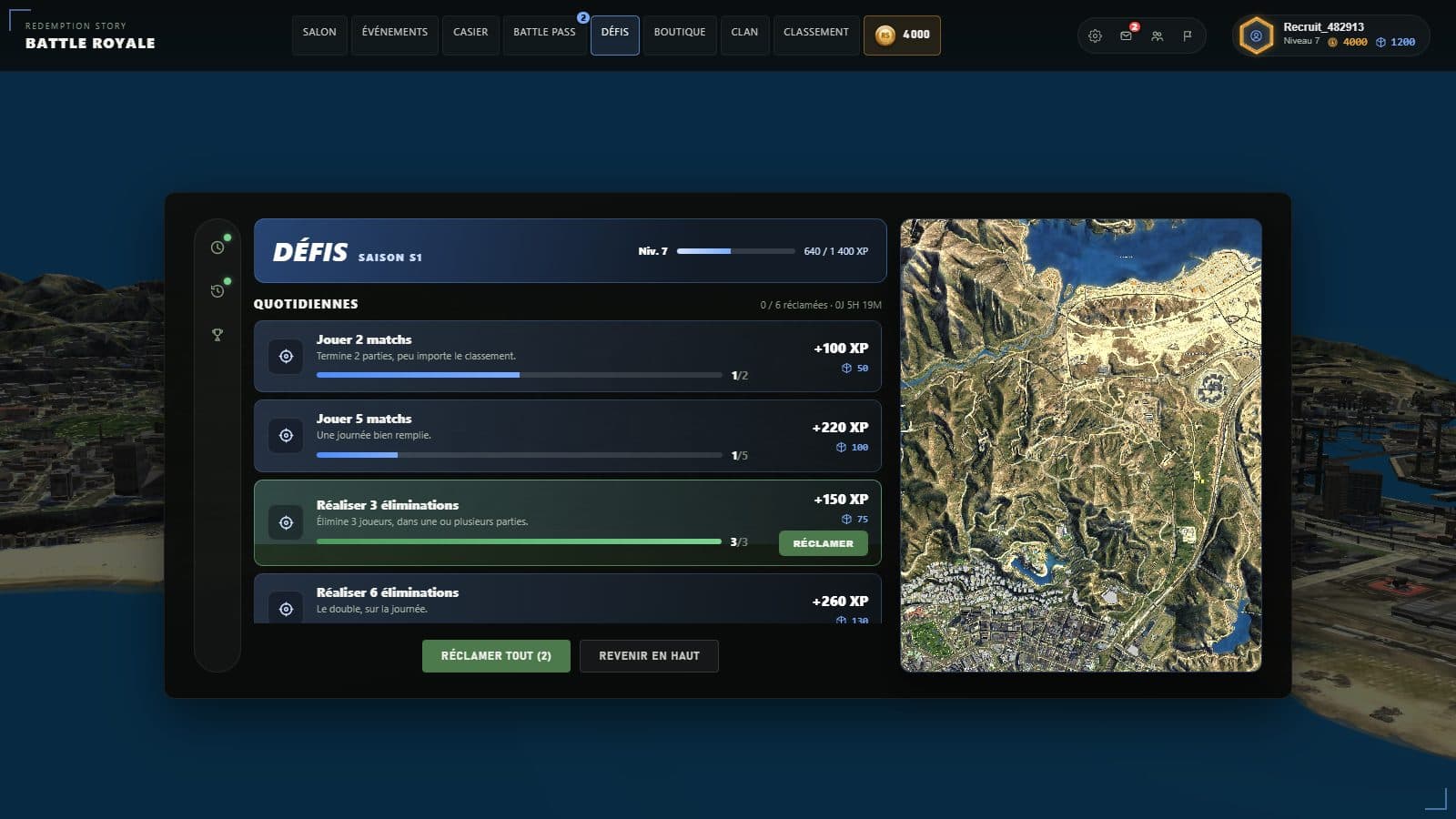
Task: Click the 4000 coin balance button
Action: coord(902,35)
